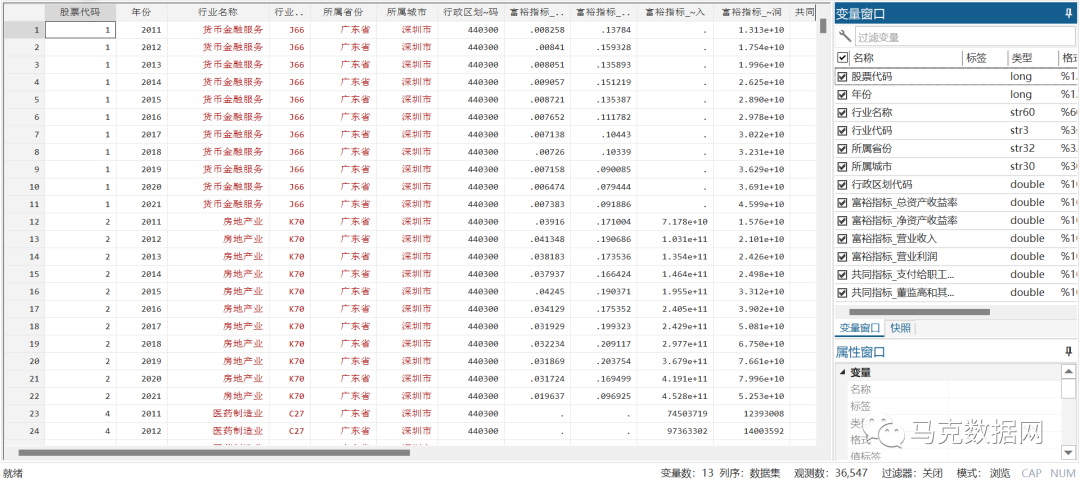The width and height of the screenshot is (1080, 480).
Task: Pin the 属性窗口 panel
Action: [x=1068, y=352]
